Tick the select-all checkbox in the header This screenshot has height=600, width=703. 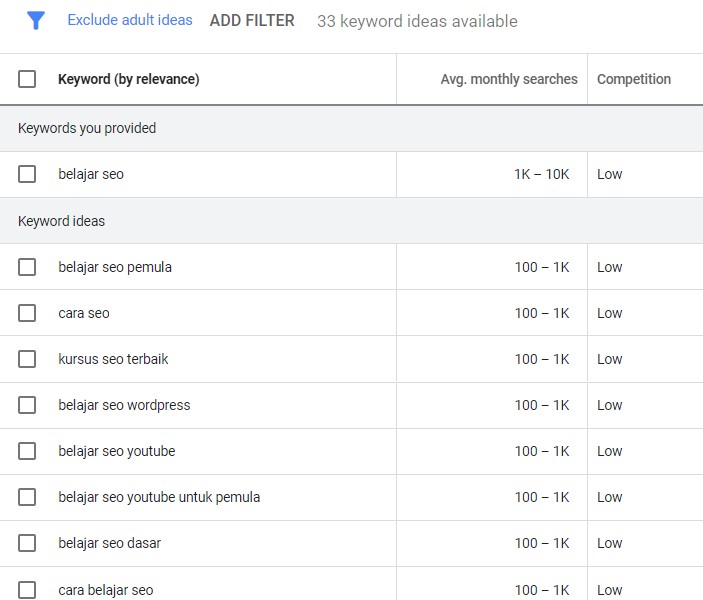(x=27, y=79)
